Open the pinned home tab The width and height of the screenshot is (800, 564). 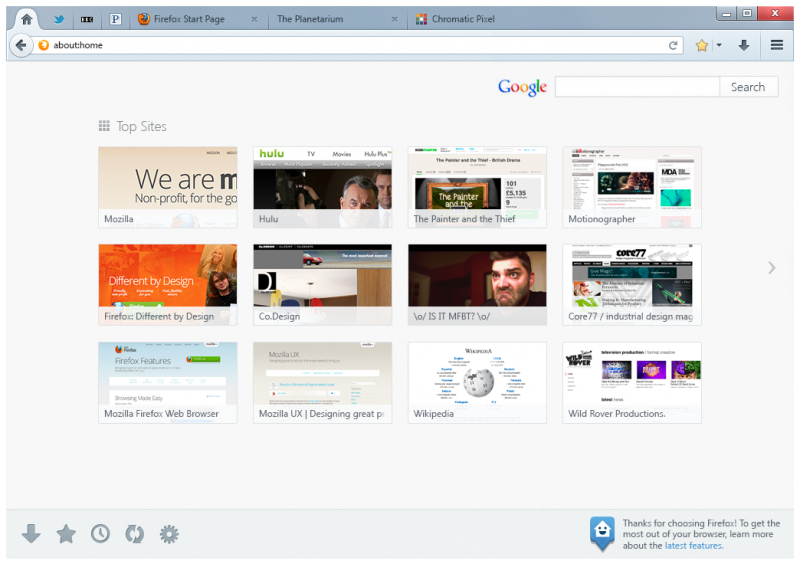pos(27,19)
